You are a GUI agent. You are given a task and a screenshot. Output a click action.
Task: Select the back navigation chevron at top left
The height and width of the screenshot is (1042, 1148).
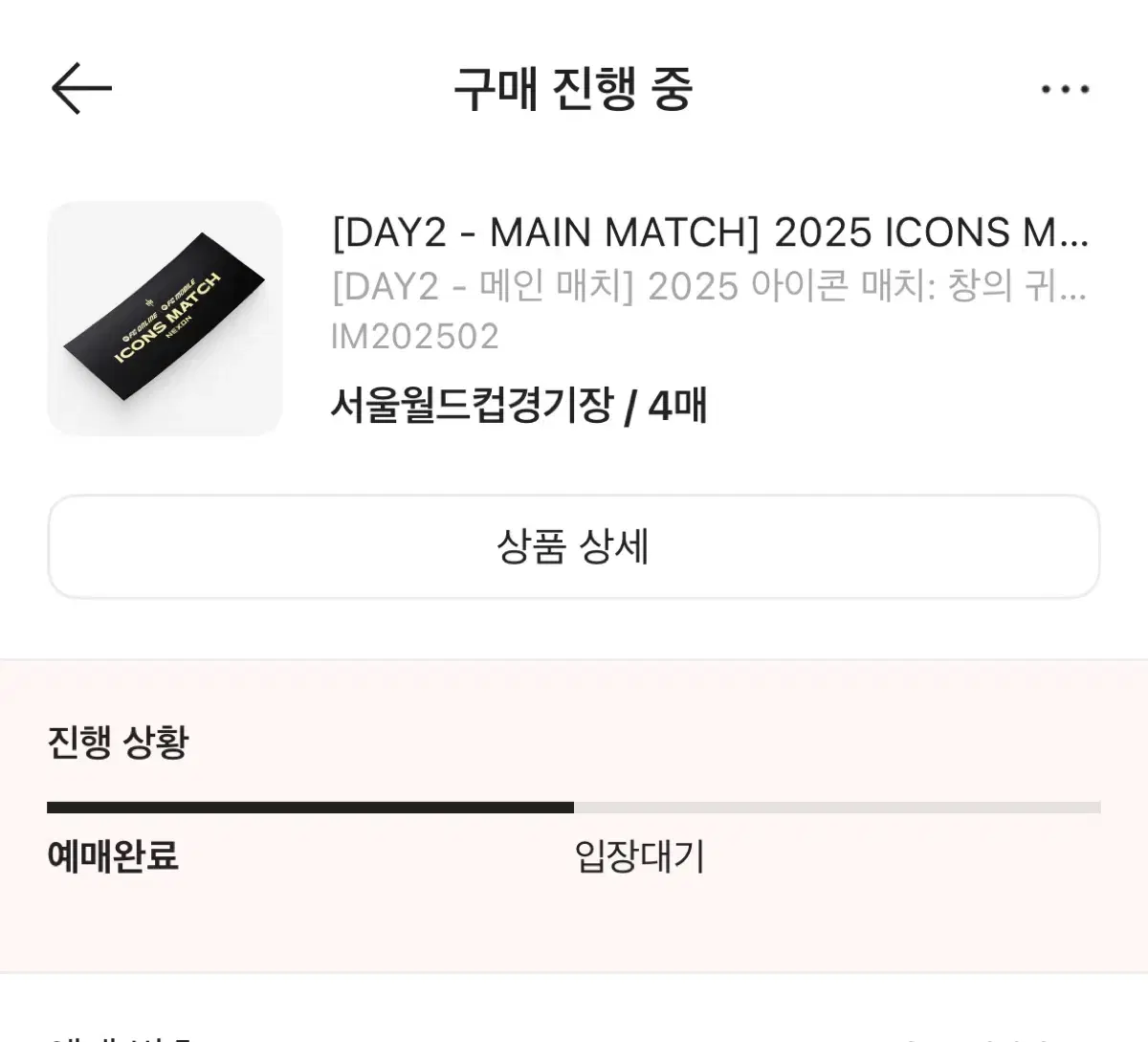pyautogui.click(x=81, y=89)
